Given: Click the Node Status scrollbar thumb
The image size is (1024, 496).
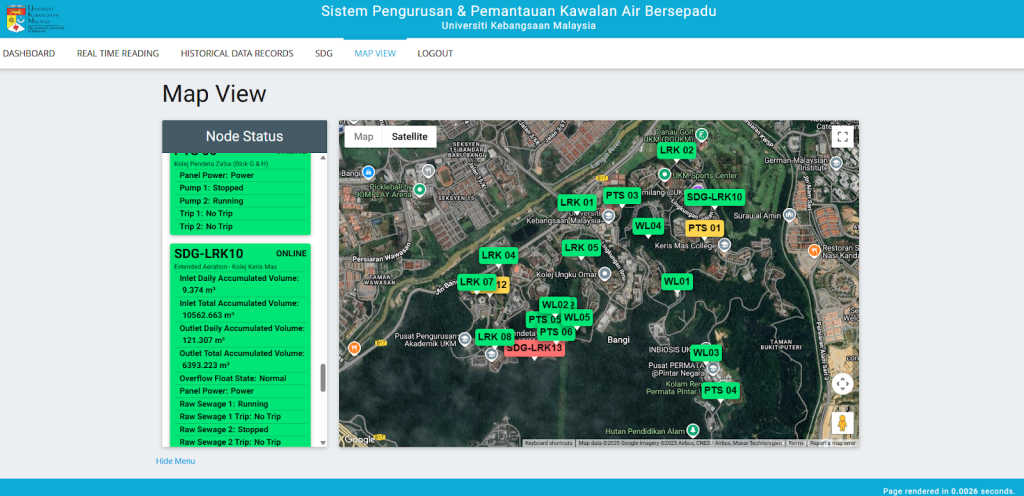Looking at the screenshot, I should click(322, 377).
